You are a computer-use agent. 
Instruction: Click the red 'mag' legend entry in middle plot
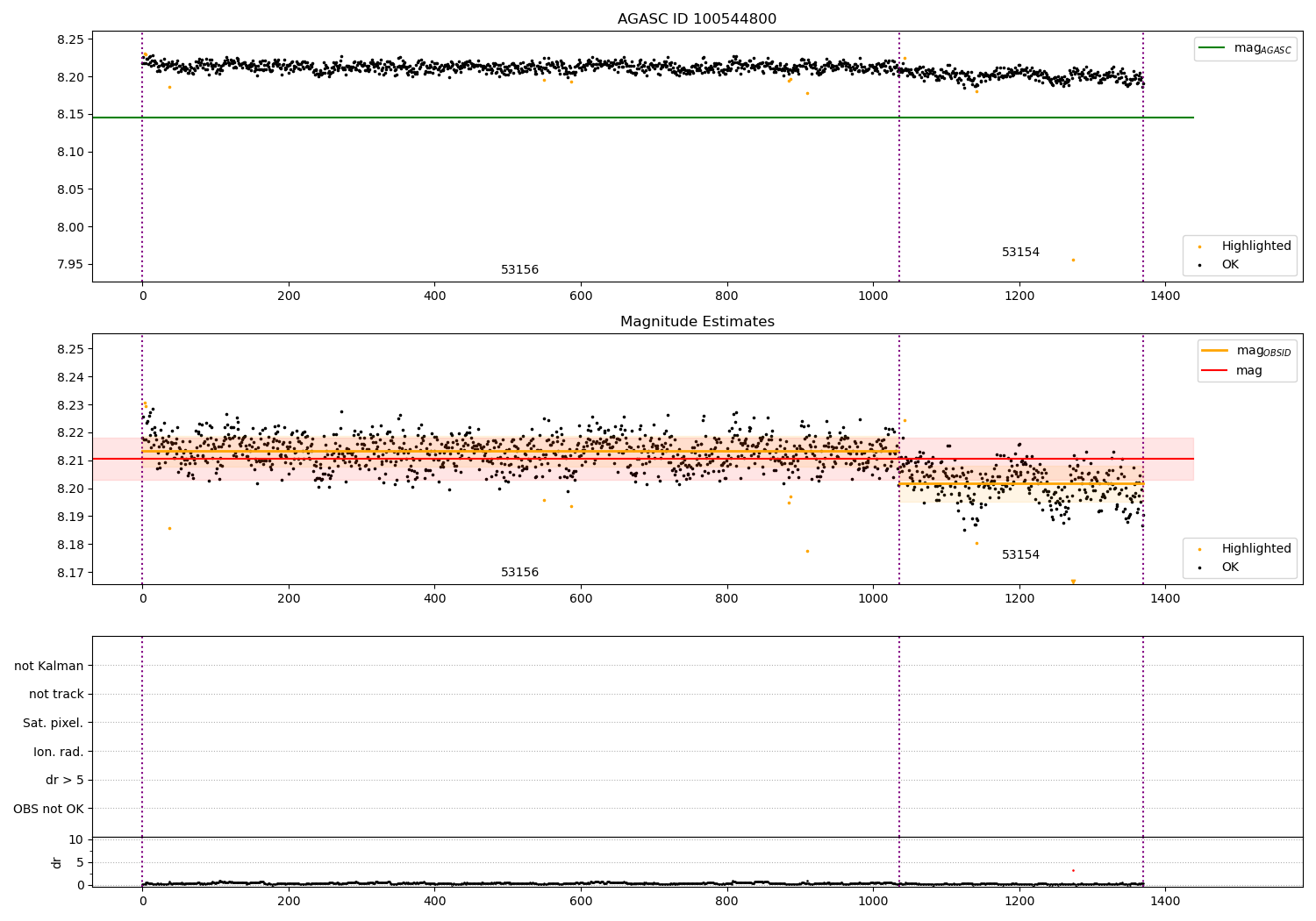(1233, 371)
